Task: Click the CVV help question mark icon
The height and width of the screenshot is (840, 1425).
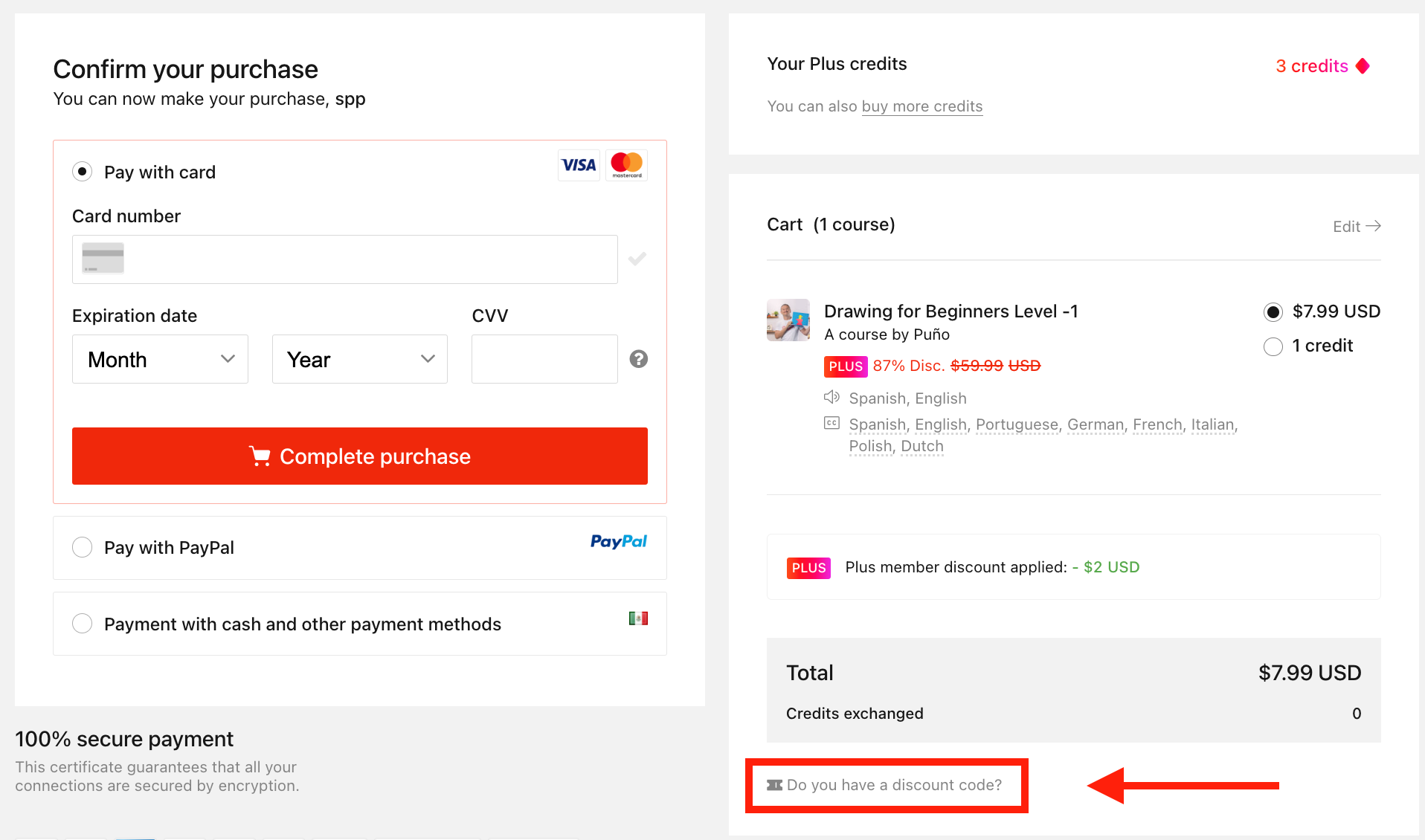Action: pyautogui.click(x=638, y=359)
